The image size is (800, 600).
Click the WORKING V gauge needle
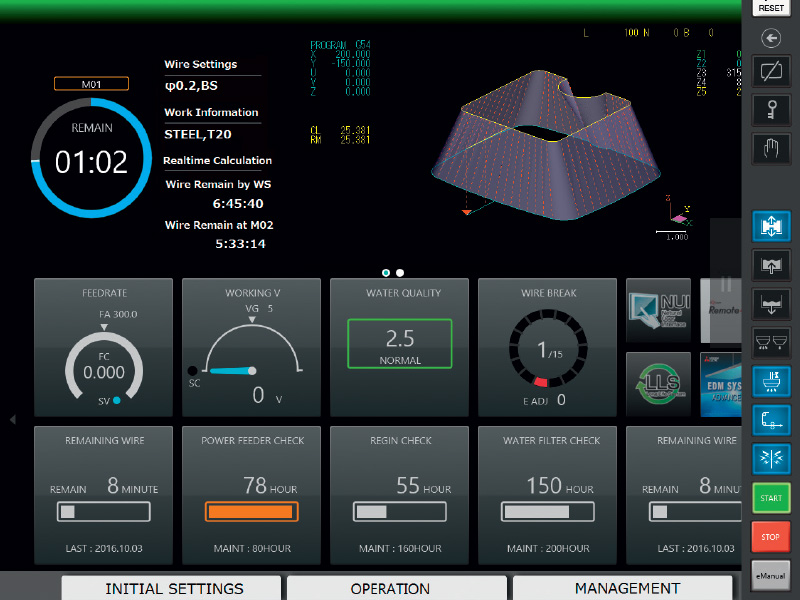(233, 371)
